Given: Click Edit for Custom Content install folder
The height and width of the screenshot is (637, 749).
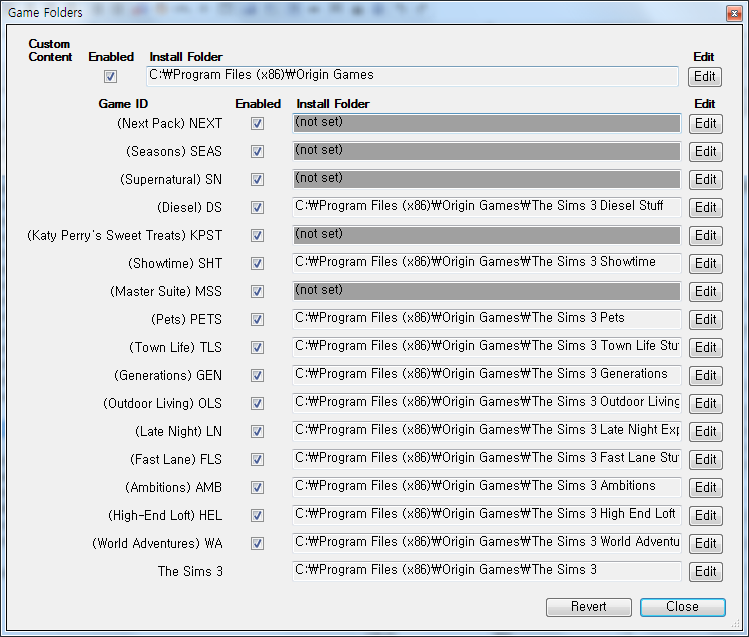Looking at the screenshot, I should [705, 77].
